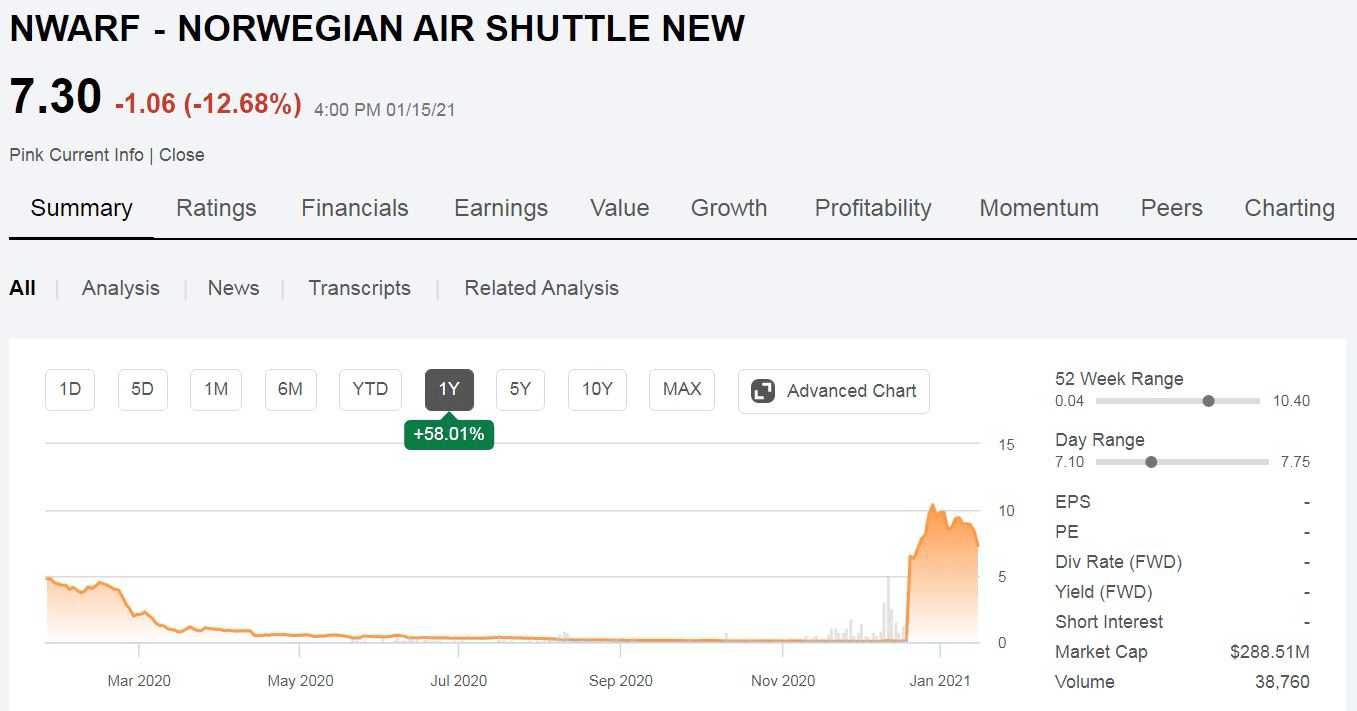Click the 4:00 PM 01/15/21 timestamp
This screenshot has width=1357, height=711.
385,110
